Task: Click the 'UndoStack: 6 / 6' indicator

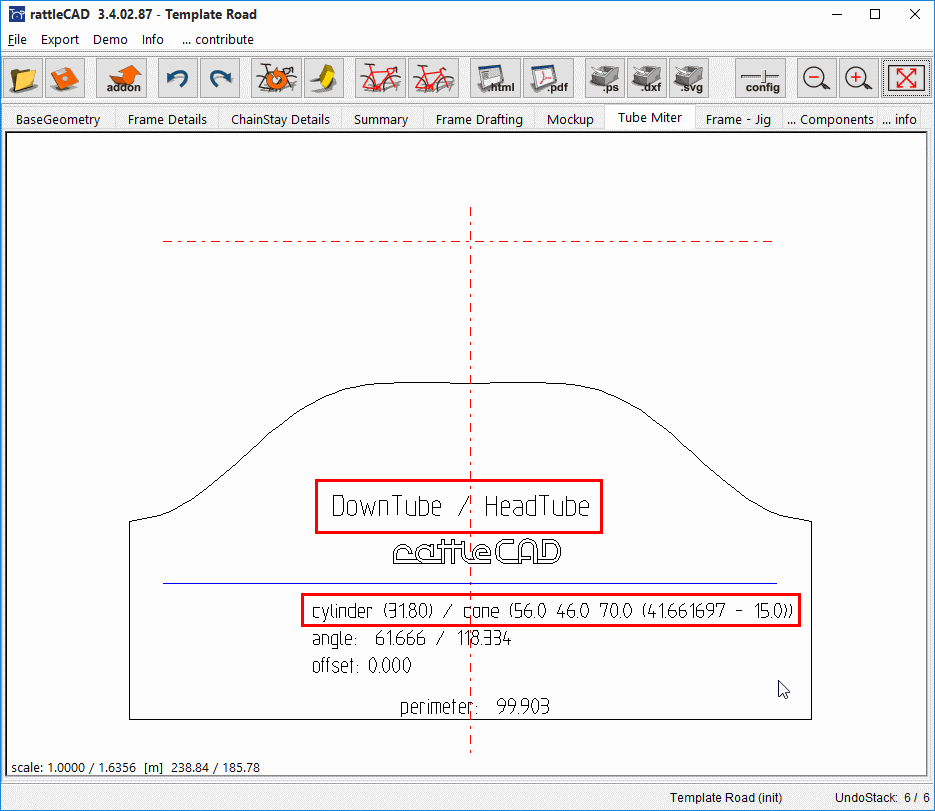Action: tap(882, 798)
